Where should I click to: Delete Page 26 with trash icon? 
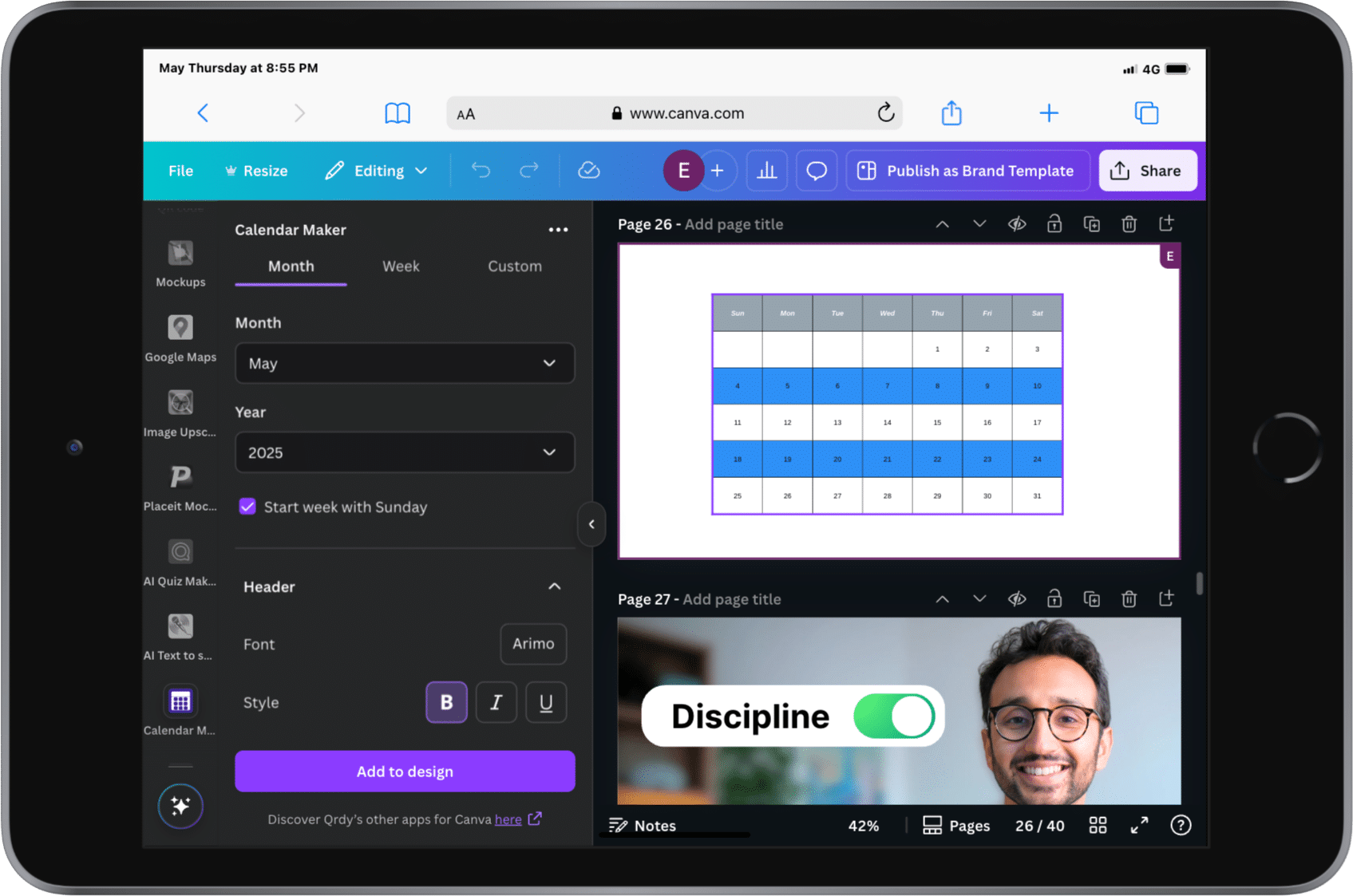(x=1129, y=224)
